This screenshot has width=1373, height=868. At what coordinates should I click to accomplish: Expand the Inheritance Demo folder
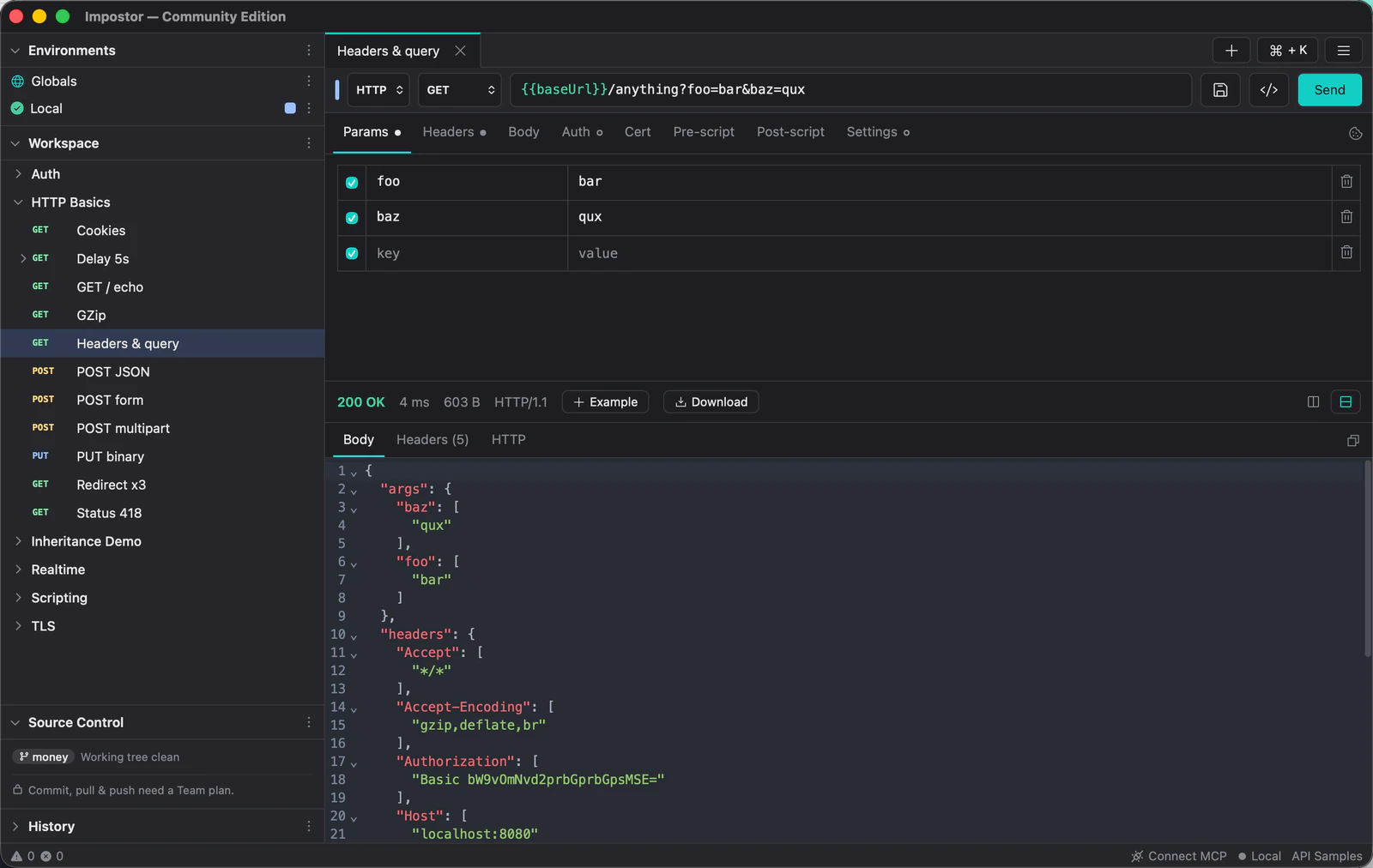[18, 540]
